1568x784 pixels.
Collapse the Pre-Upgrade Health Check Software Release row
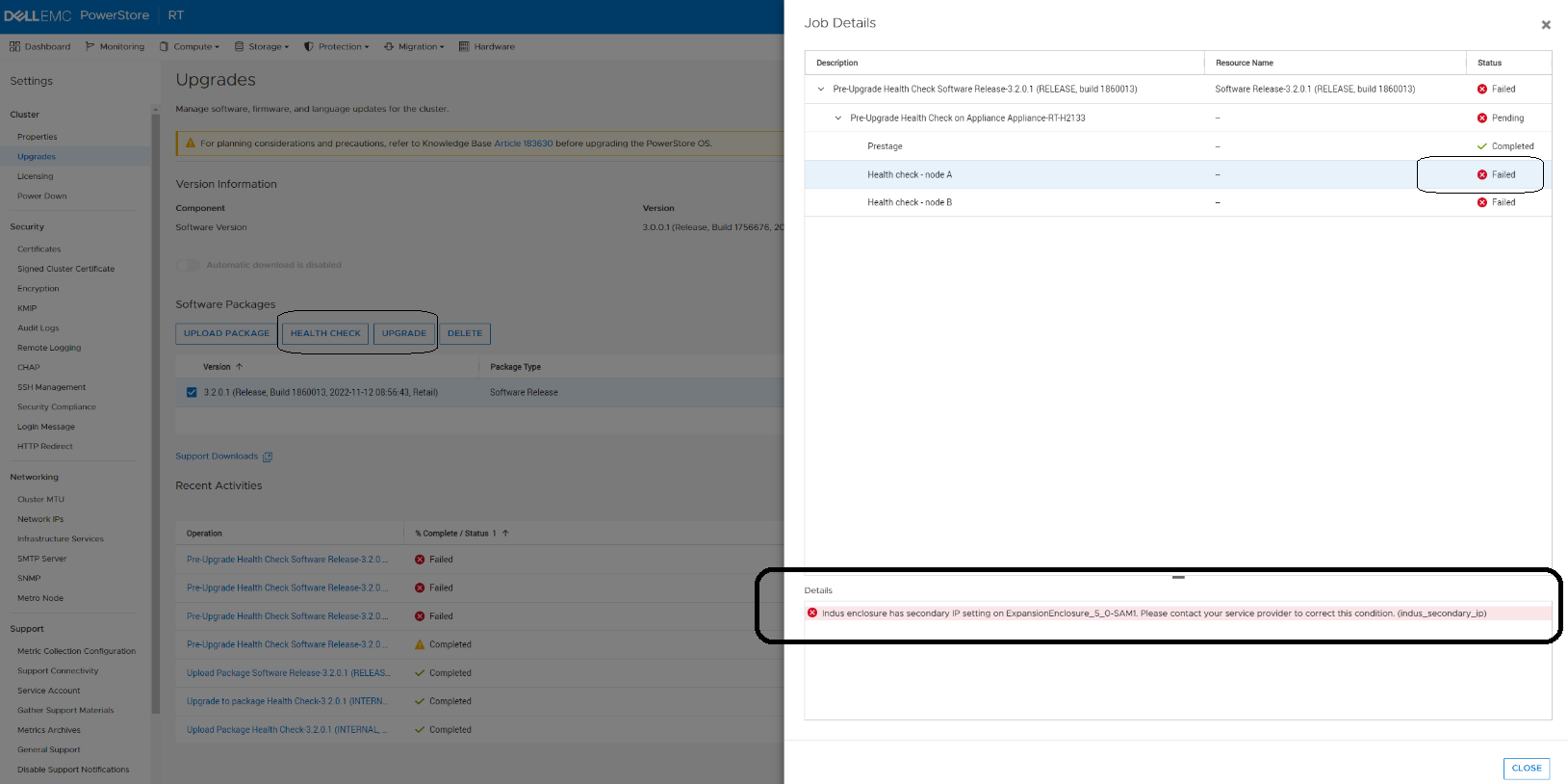coord(821,89)
